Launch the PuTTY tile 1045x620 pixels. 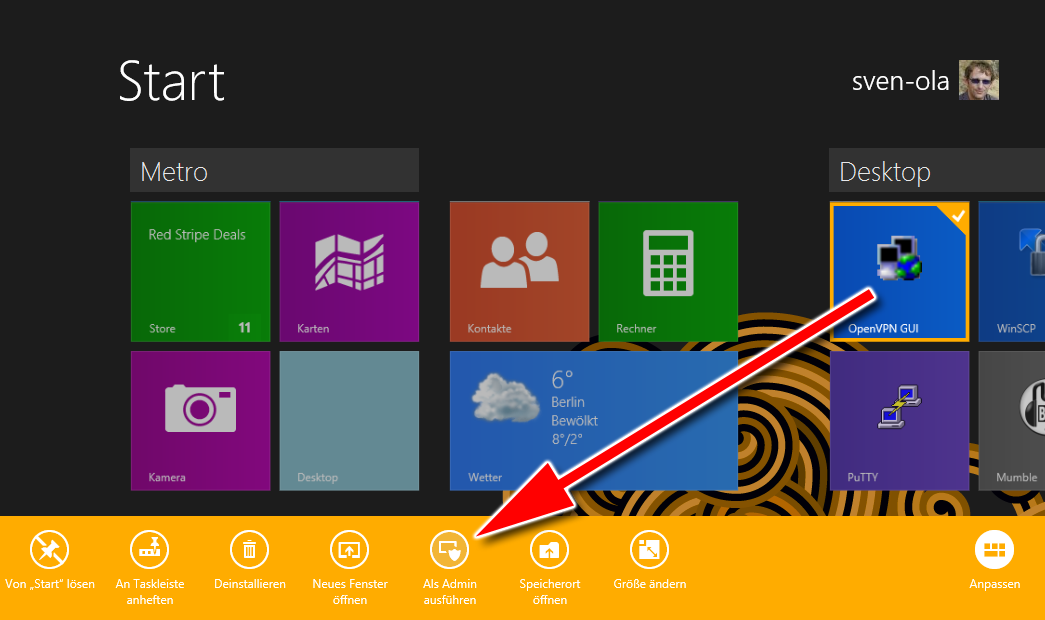coord(898,420)
